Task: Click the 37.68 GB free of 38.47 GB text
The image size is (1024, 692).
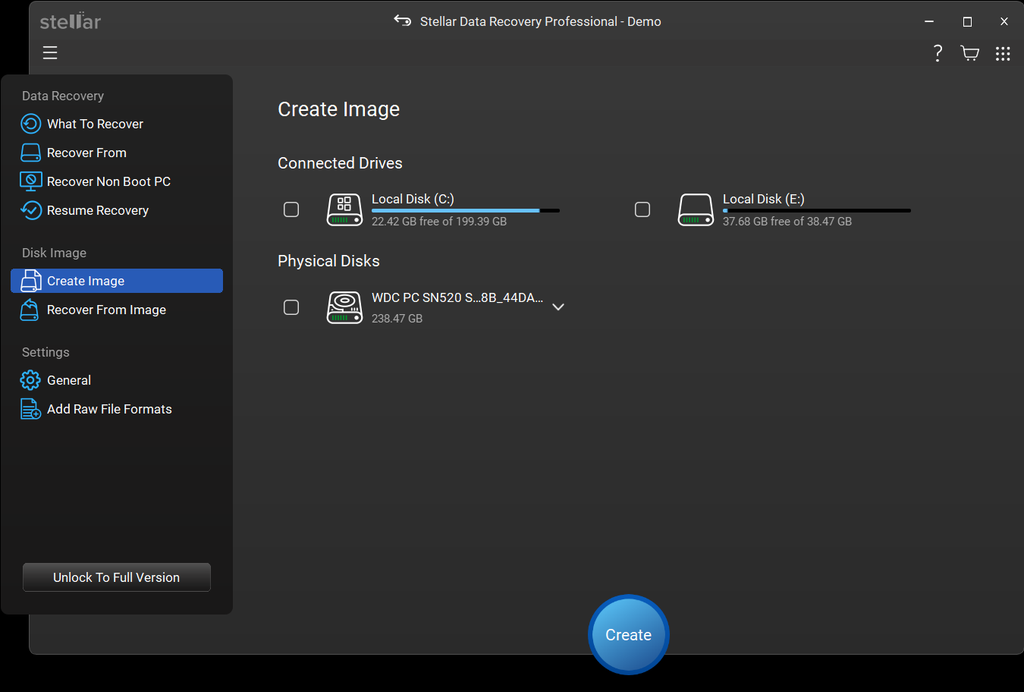Action: pyautogui.click(x=787, y=221)
